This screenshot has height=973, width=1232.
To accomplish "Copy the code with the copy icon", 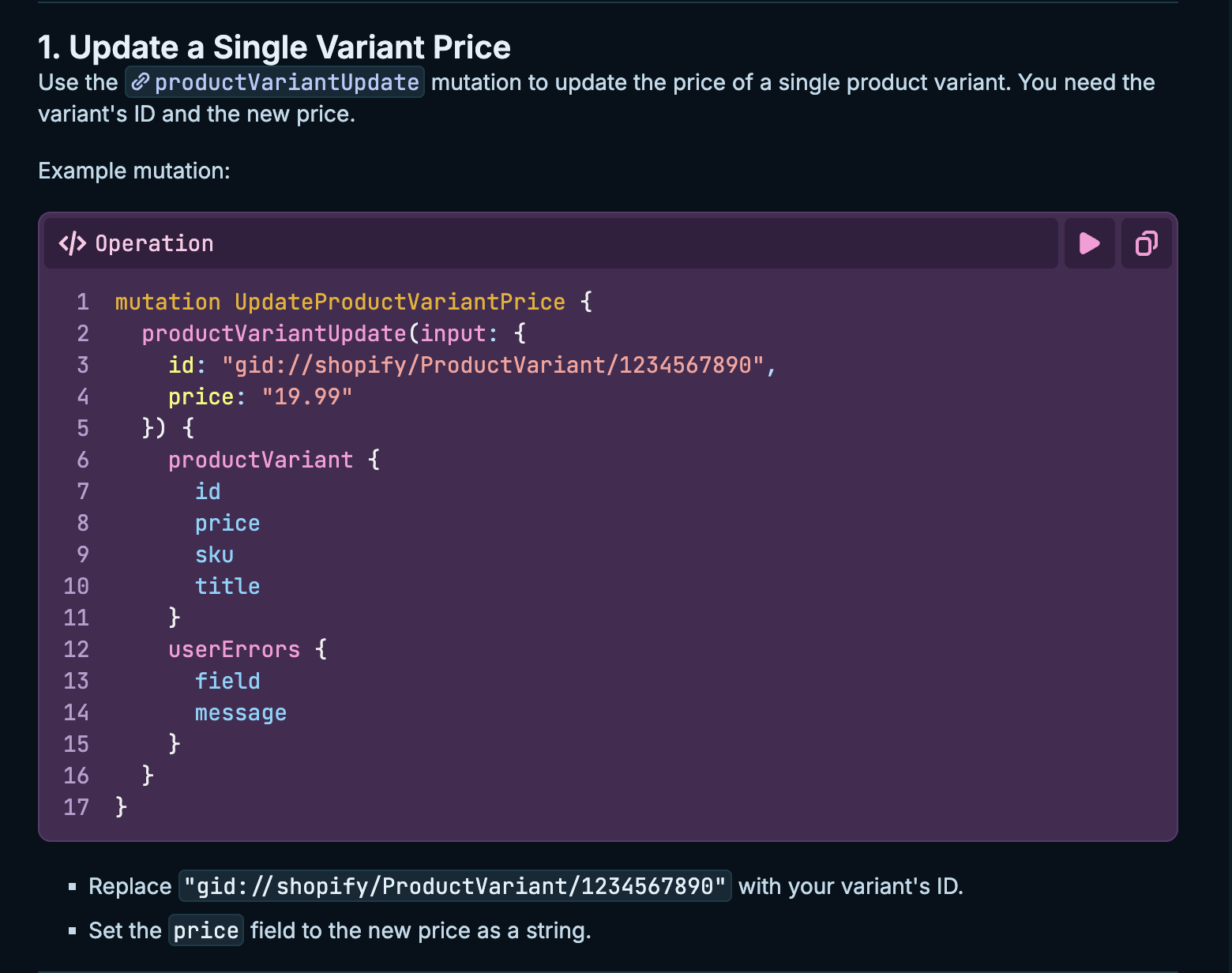I will click(1146, 243).
